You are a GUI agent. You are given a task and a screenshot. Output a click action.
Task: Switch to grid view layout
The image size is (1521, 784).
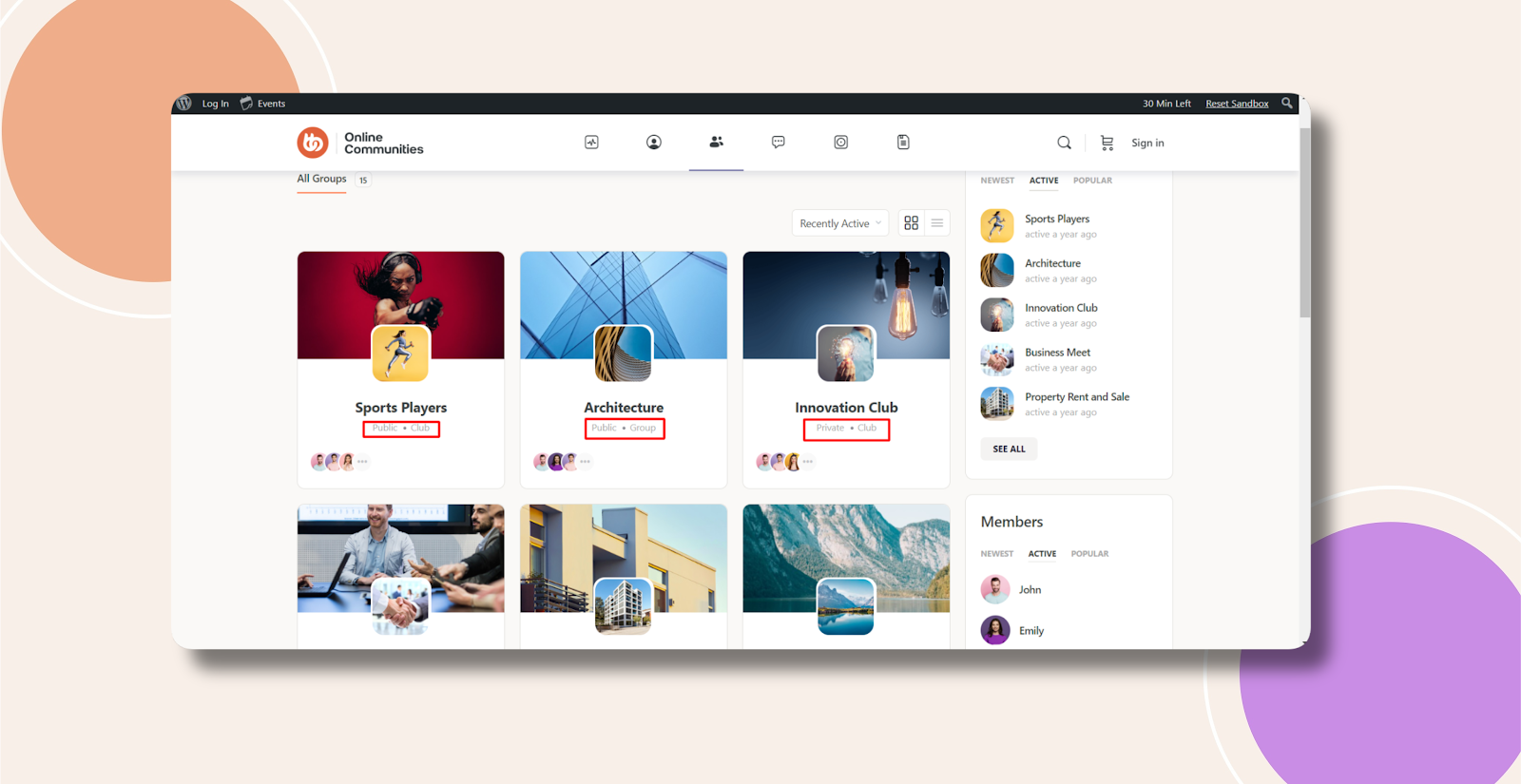[x=912, y=222]
